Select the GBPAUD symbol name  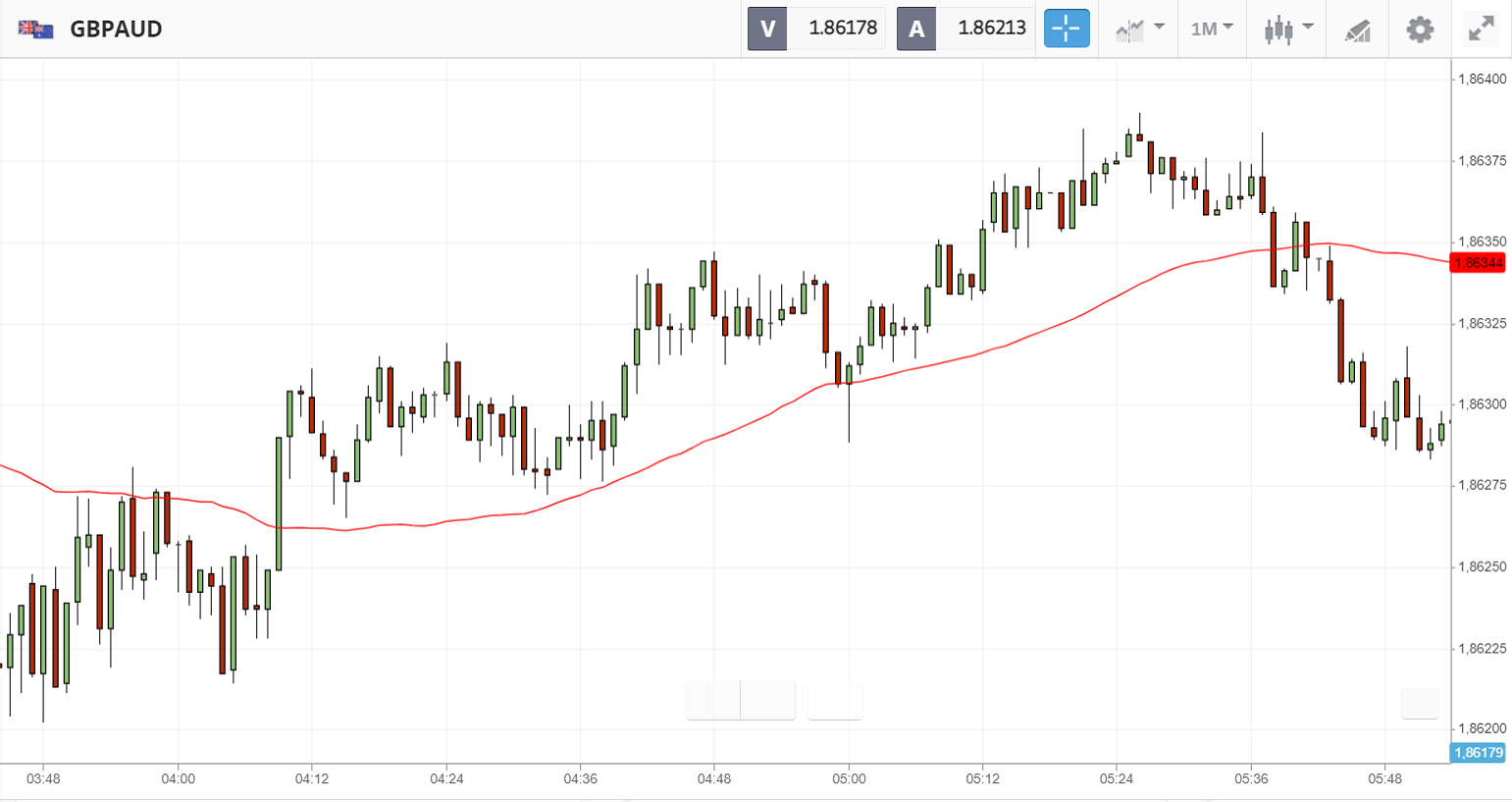pyautogui.click(x=116, y=28)
